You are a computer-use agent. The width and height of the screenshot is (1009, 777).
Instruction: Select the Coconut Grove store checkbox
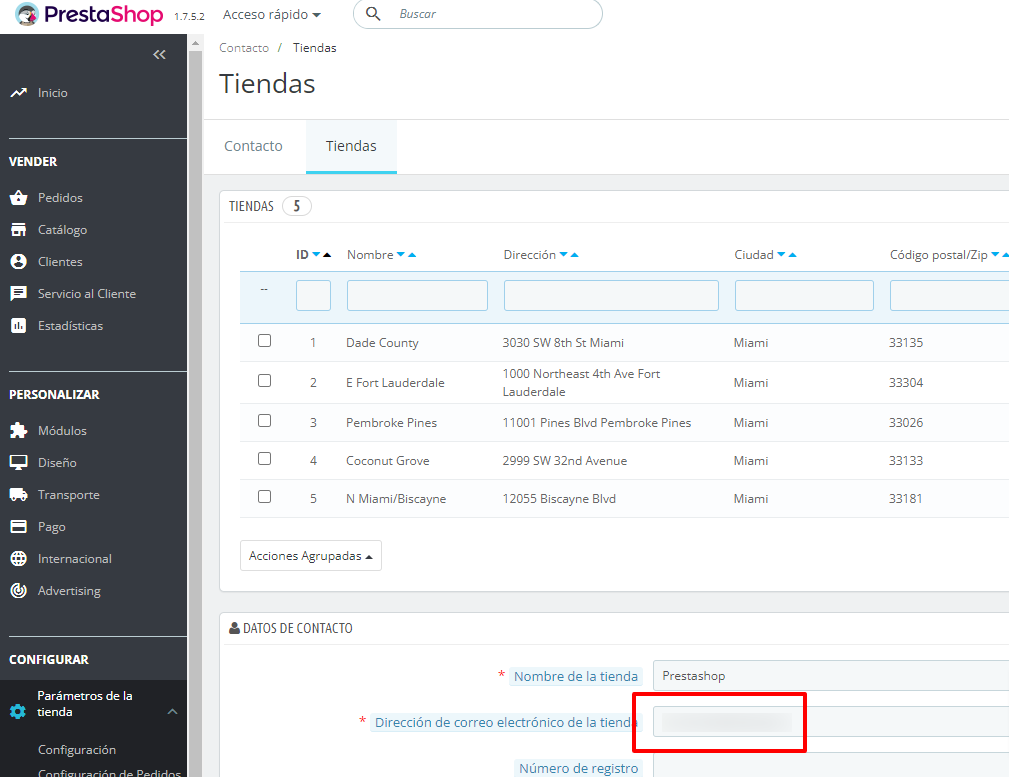click(x=264, y=458)
